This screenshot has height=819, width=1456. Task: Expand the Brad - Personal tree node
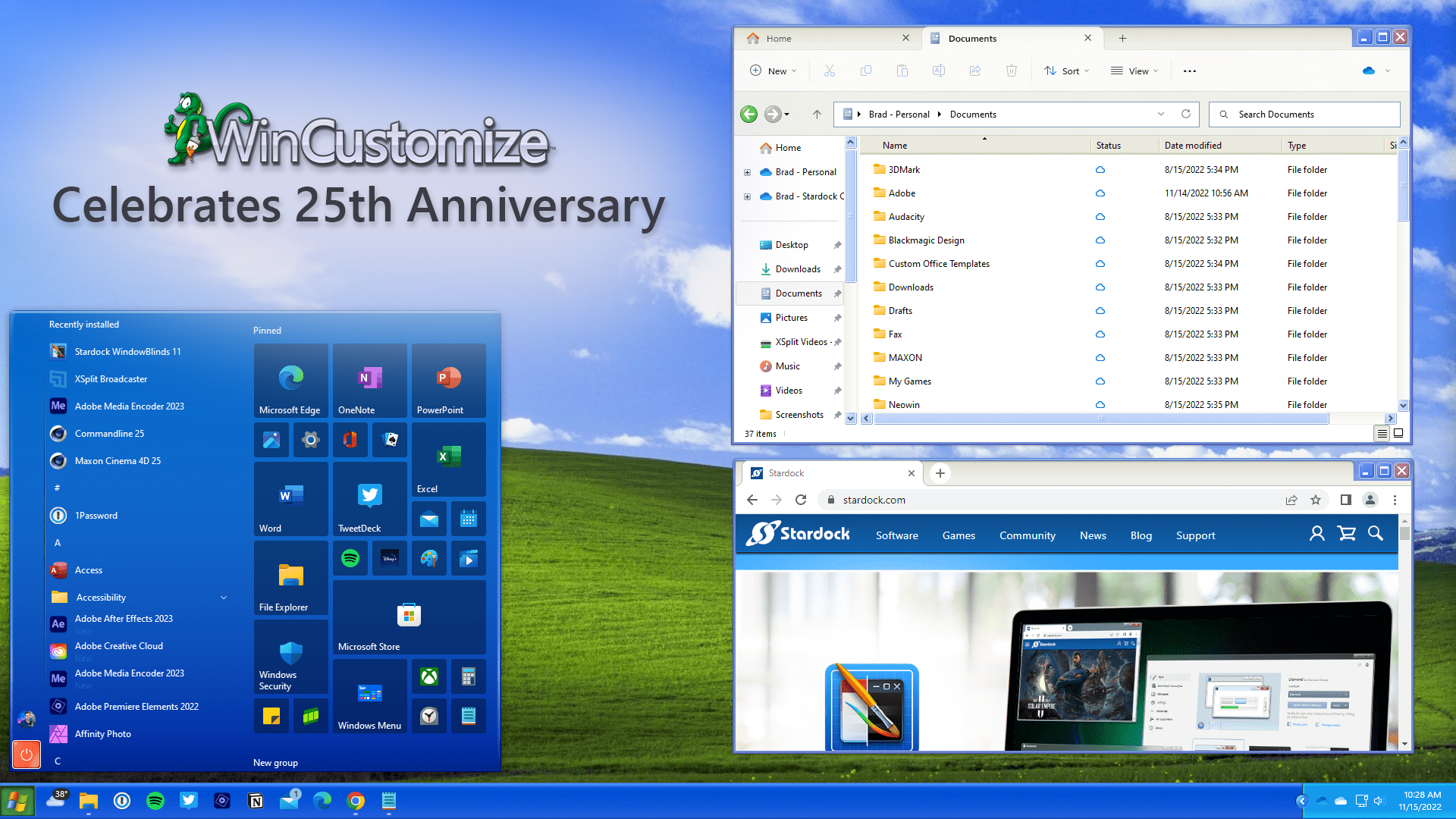pos(748,172)
